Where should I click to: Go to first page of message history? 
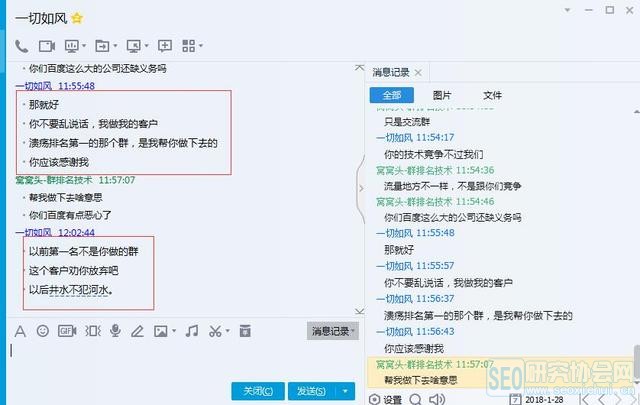[x=584, y=400]
